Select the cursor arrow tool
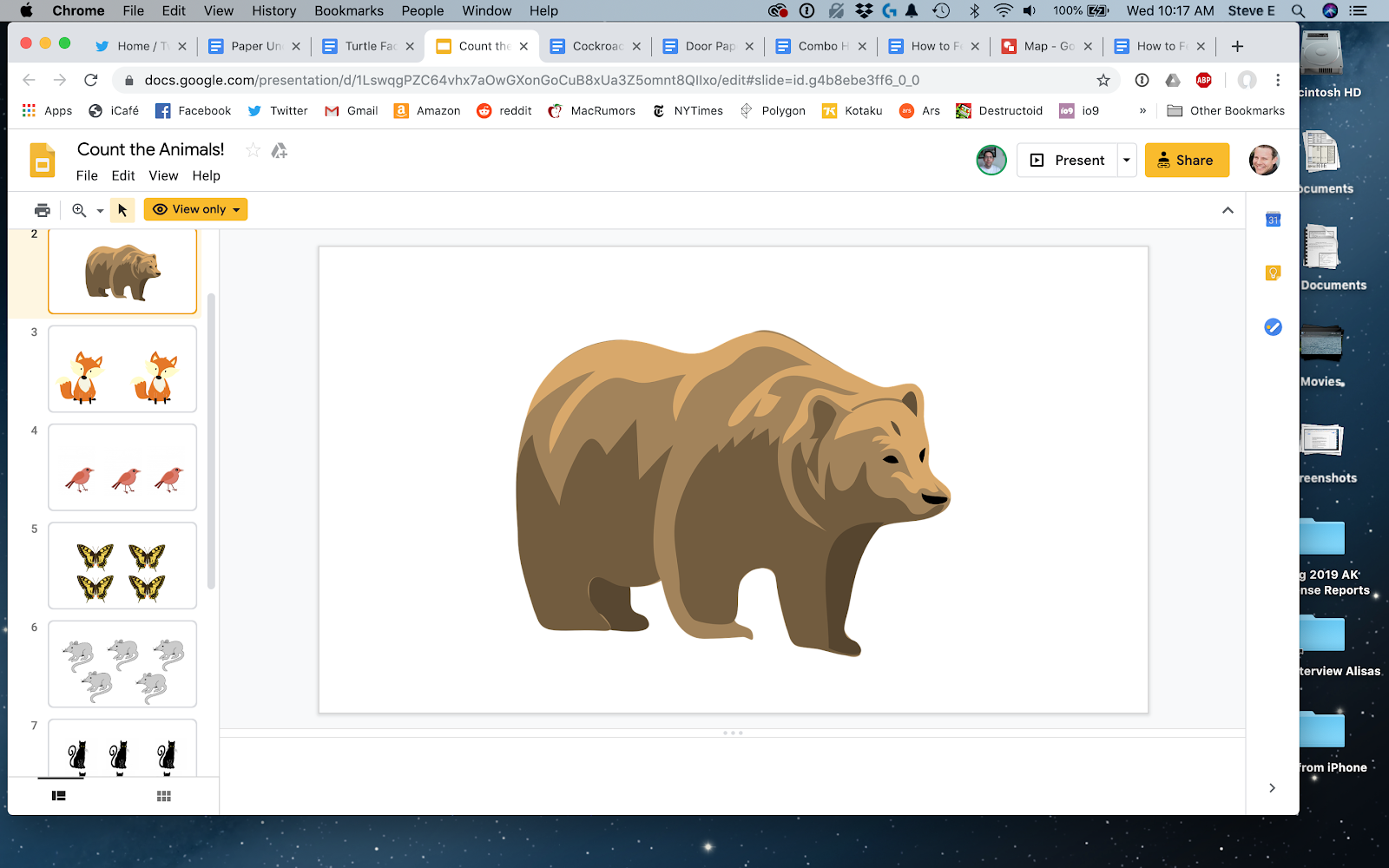The image size is (1389, 868). (122, 210)
